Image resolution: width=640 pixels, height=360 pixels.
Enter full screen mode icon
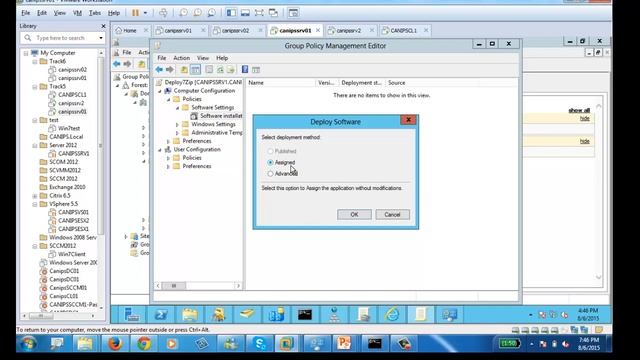(x=259, y=13)
